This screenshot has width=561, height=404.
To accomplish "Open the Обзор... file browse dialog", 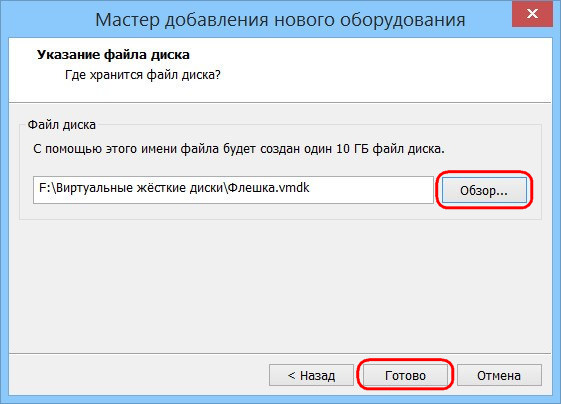I will pyautogui.click(x=484, y=190).
